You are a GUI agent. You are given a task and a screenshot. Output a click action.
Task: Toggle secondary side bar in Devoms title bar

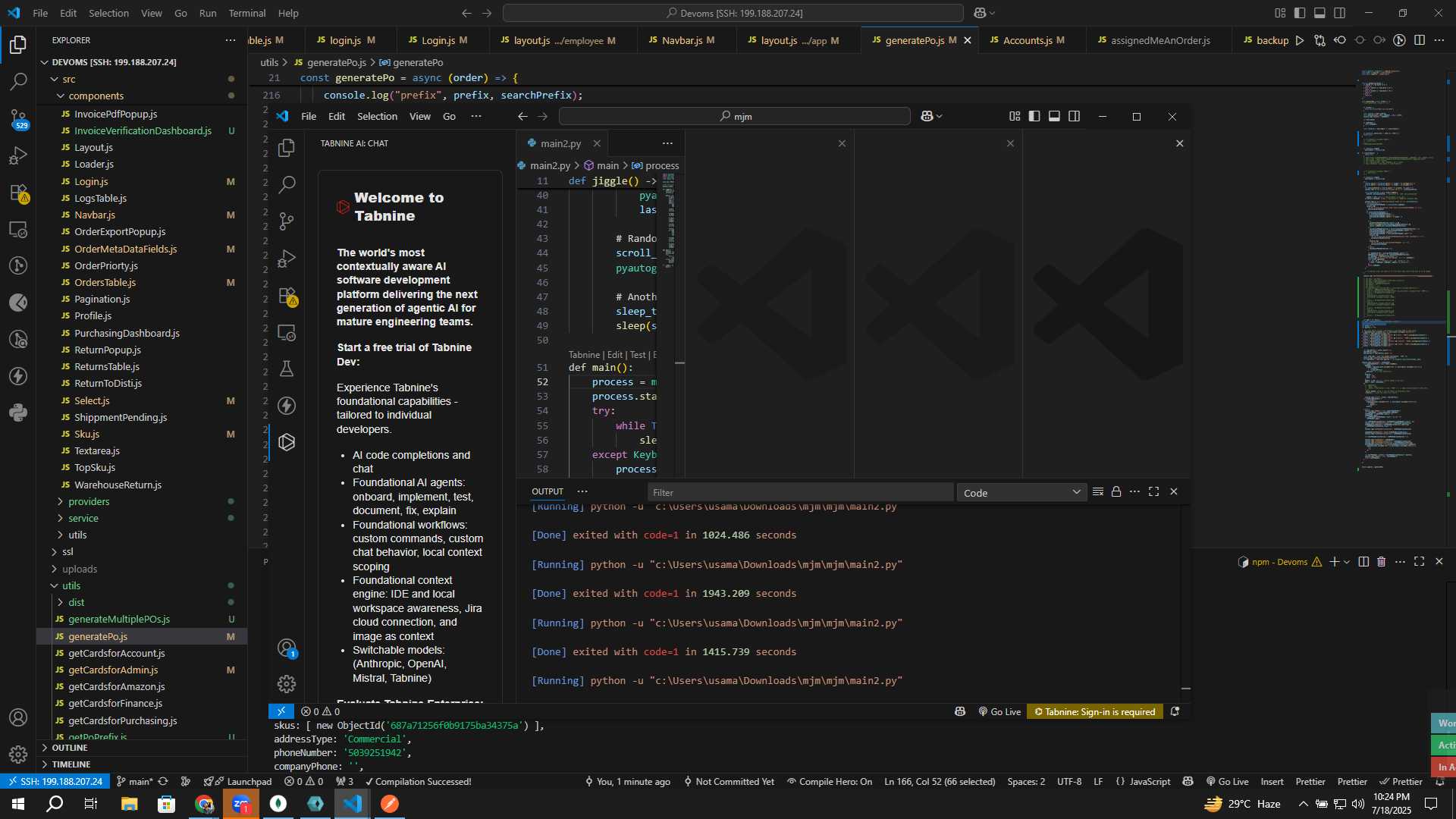(1340, 13)
